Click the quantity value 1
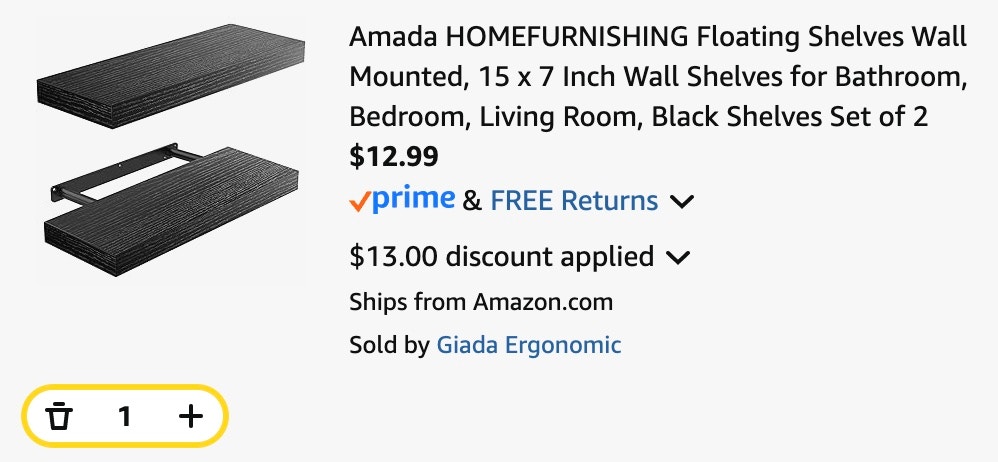 (125, 417)
